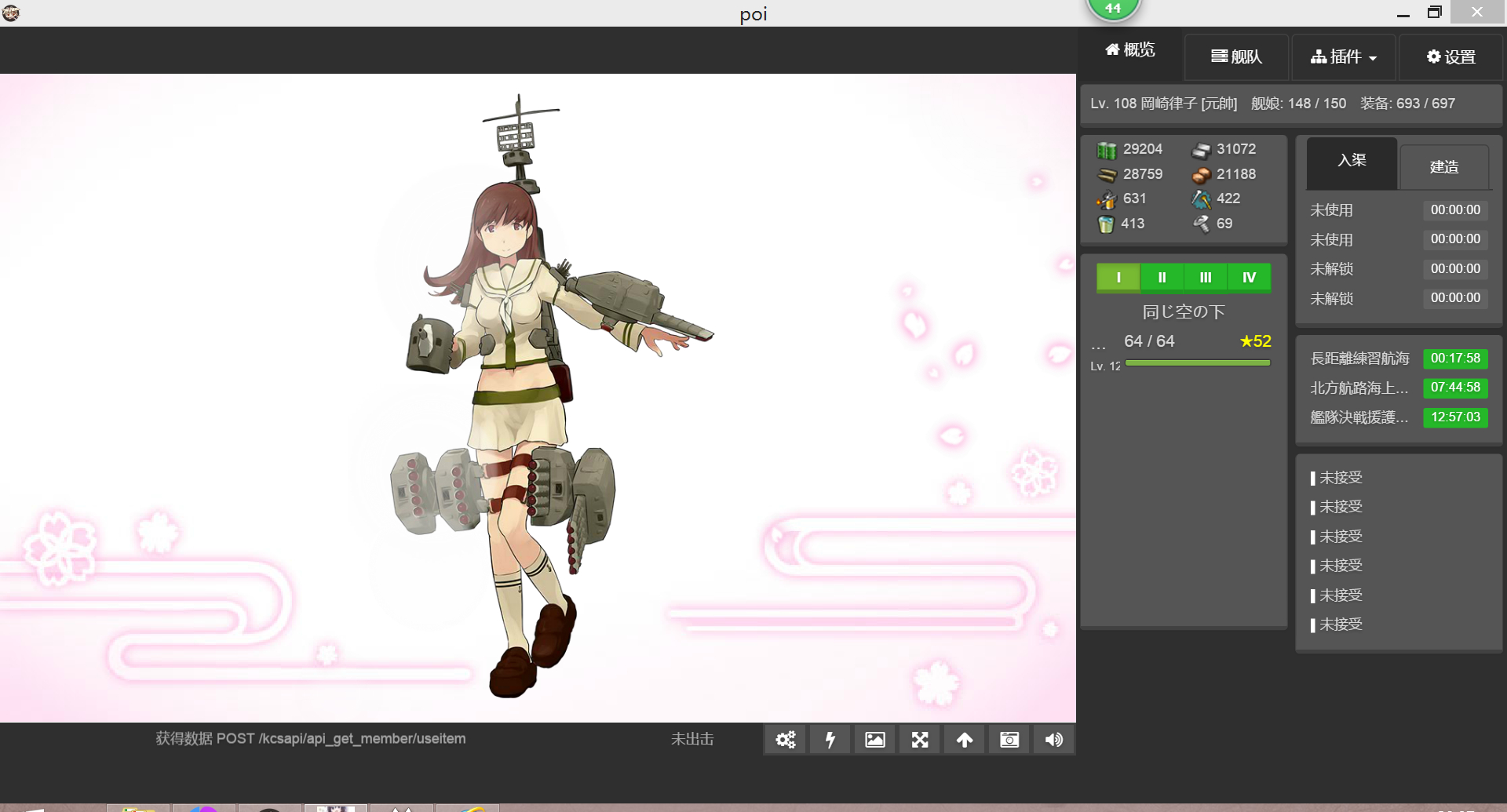Select fleet III button
The image size is (1507, 812).
(x=1206, y=277)
